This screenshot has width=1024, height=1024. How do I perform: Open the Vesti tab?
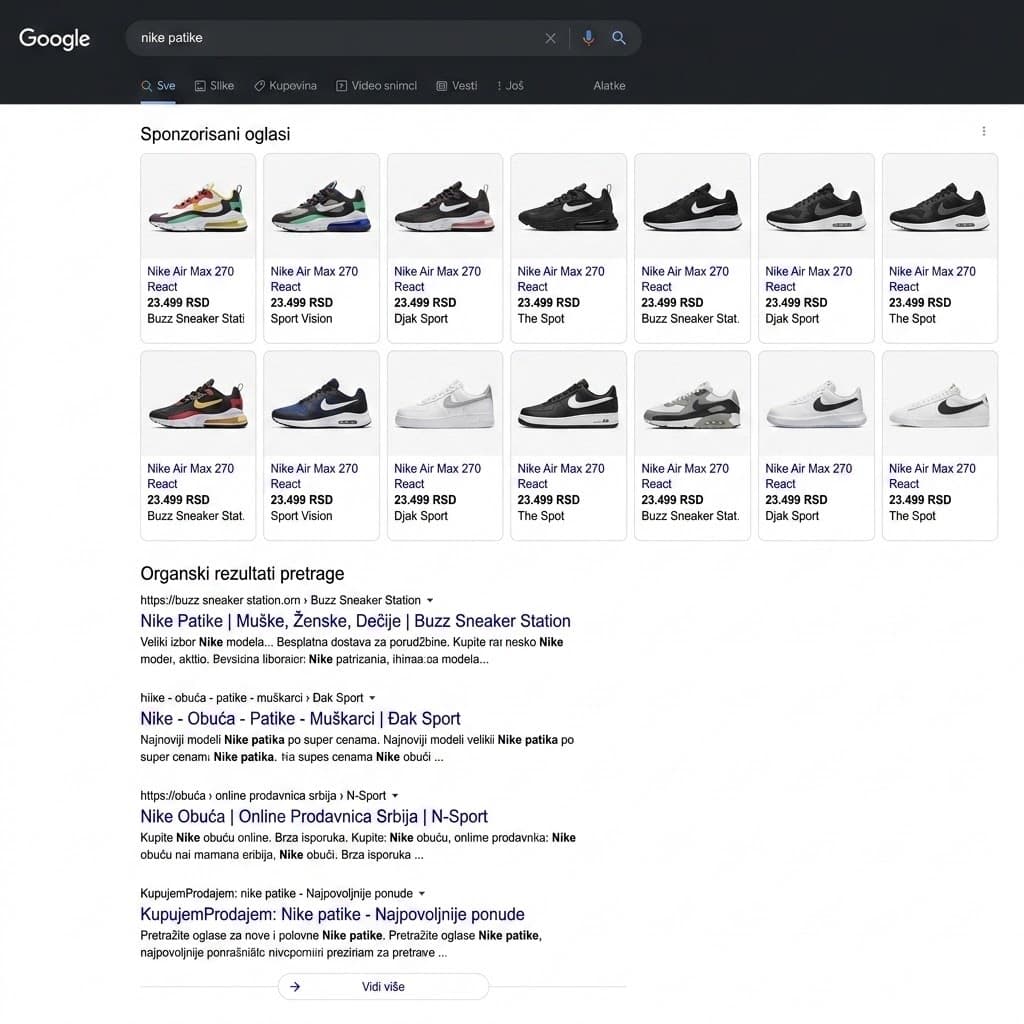(456, 86)
